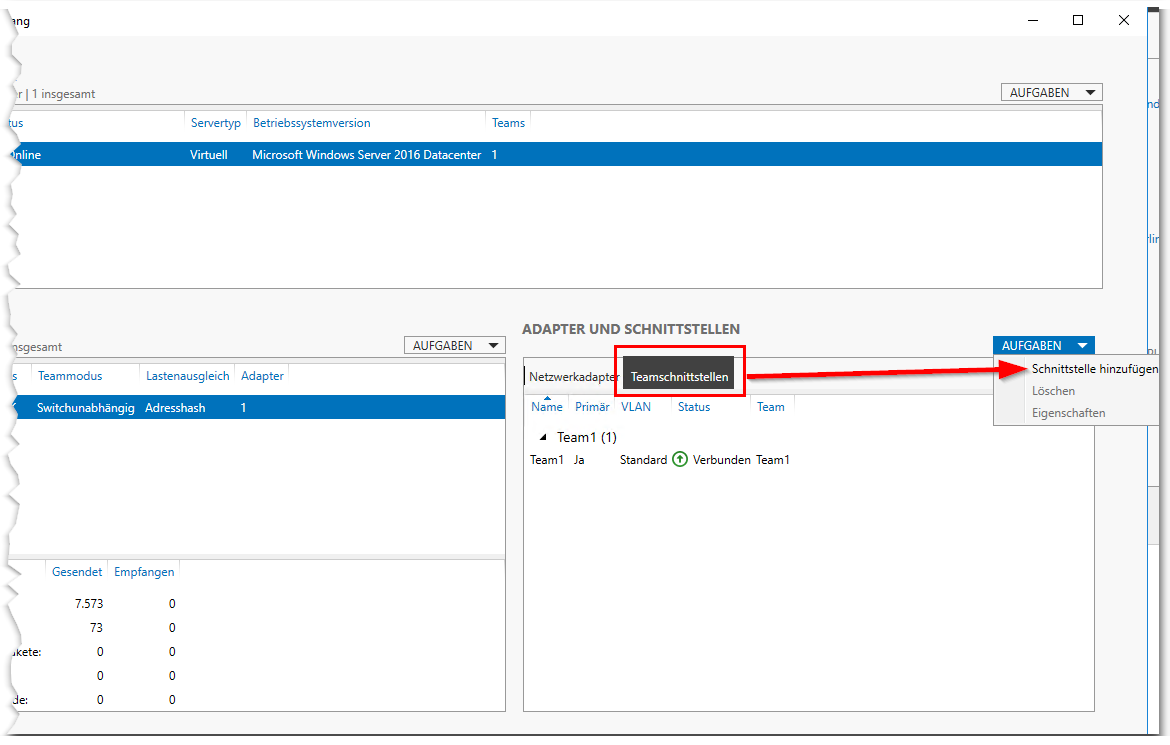Switch to the Netzwerkadapter tab

pos(573,377)
